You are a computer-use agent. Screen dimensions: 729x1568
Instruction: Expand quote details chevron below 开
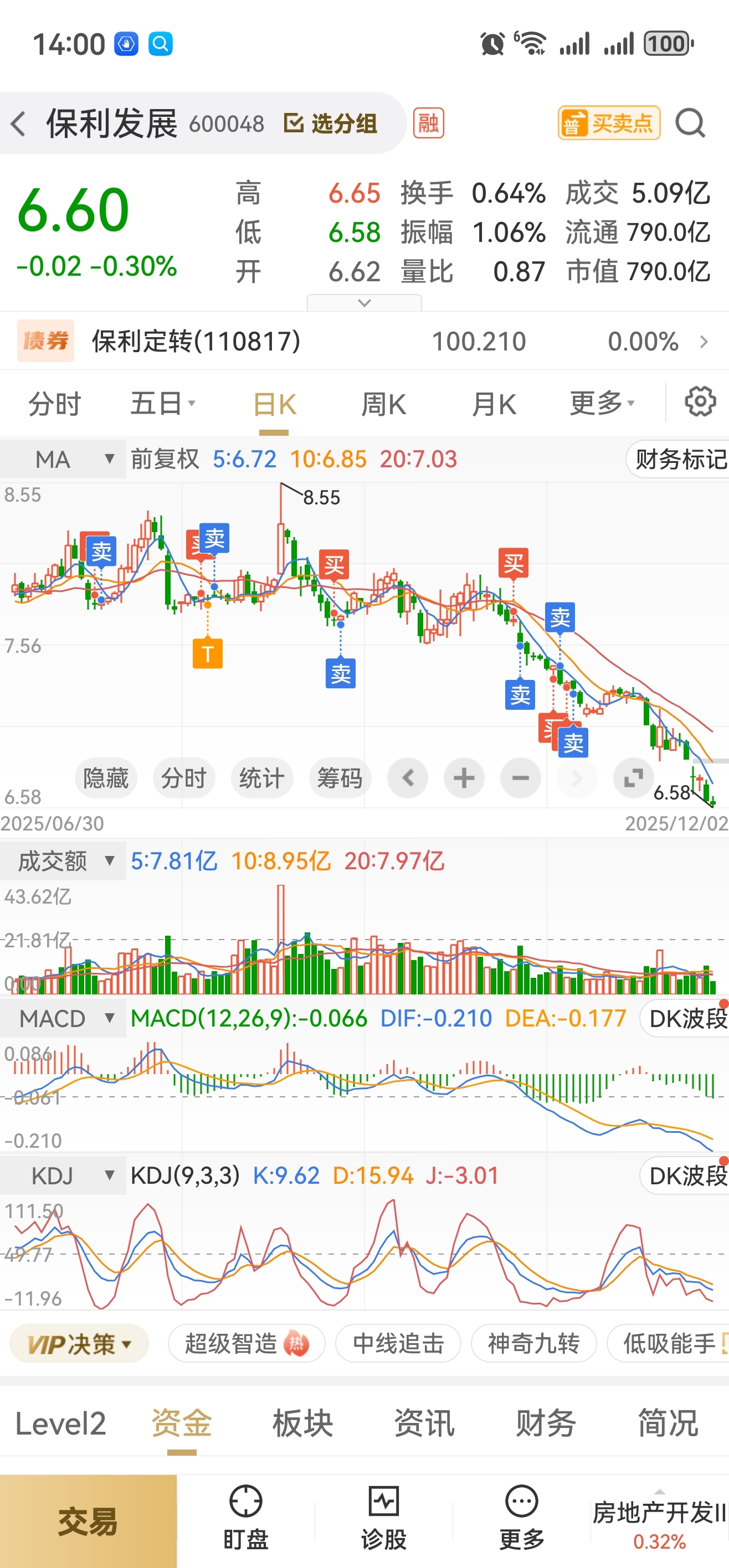coord(364,302)
